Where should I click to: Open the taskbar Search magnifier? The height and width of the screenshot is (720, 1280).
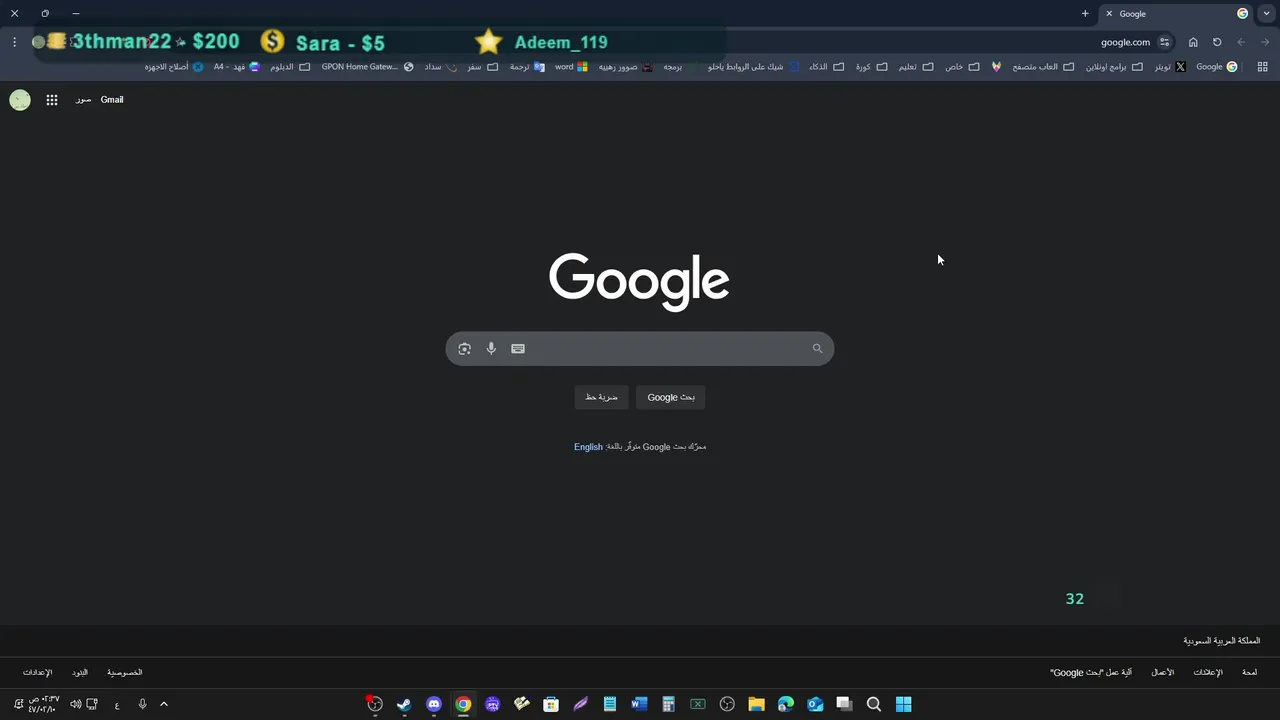874,704
